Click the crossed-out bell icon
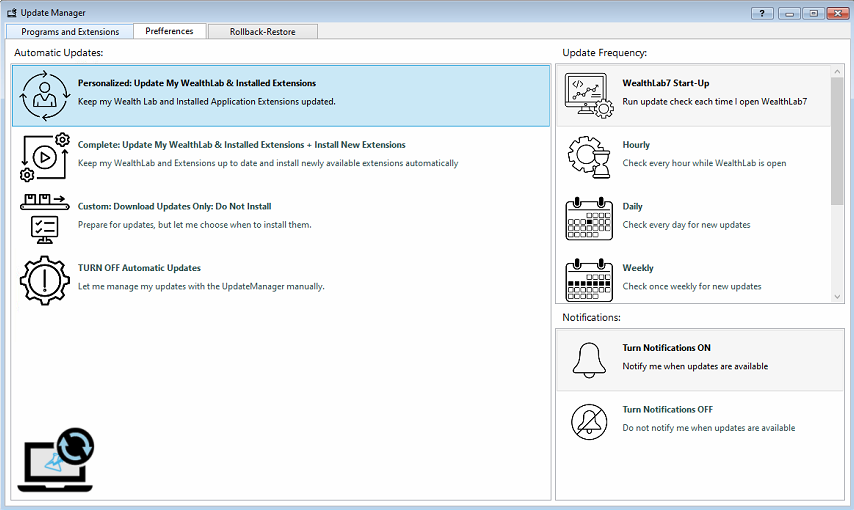Screen dimensions: 854x510 pyautogui.click(x=589, y=421)
